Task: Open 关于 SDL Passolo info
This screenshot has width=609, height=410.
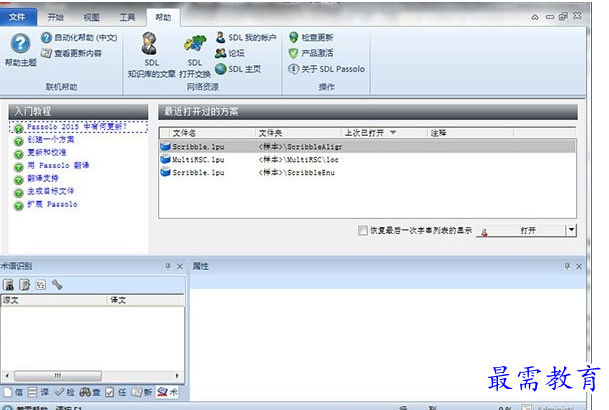Action: click(326, 69)
